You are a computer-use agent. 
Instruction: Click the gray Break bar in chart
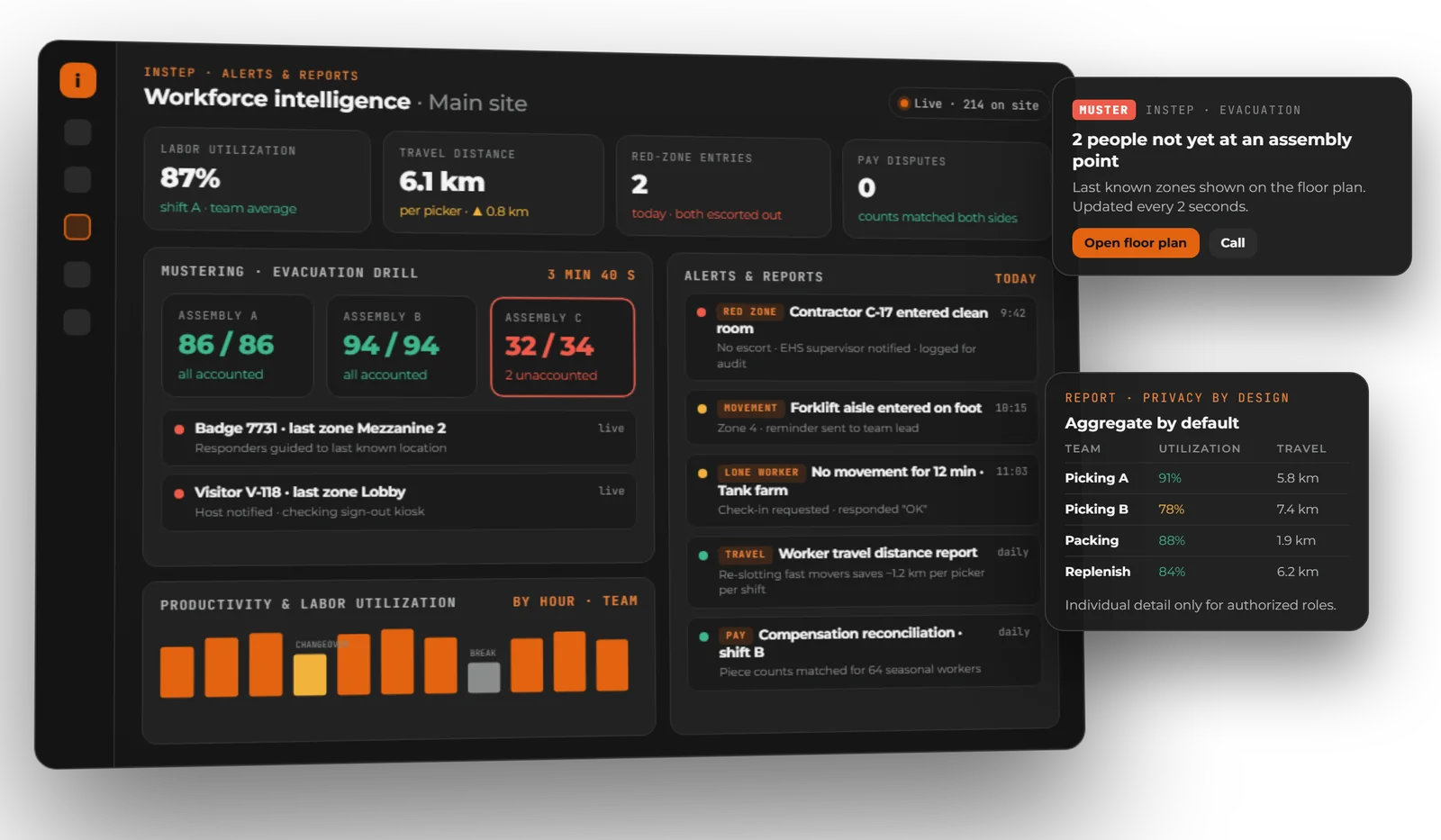coord(485,677)
